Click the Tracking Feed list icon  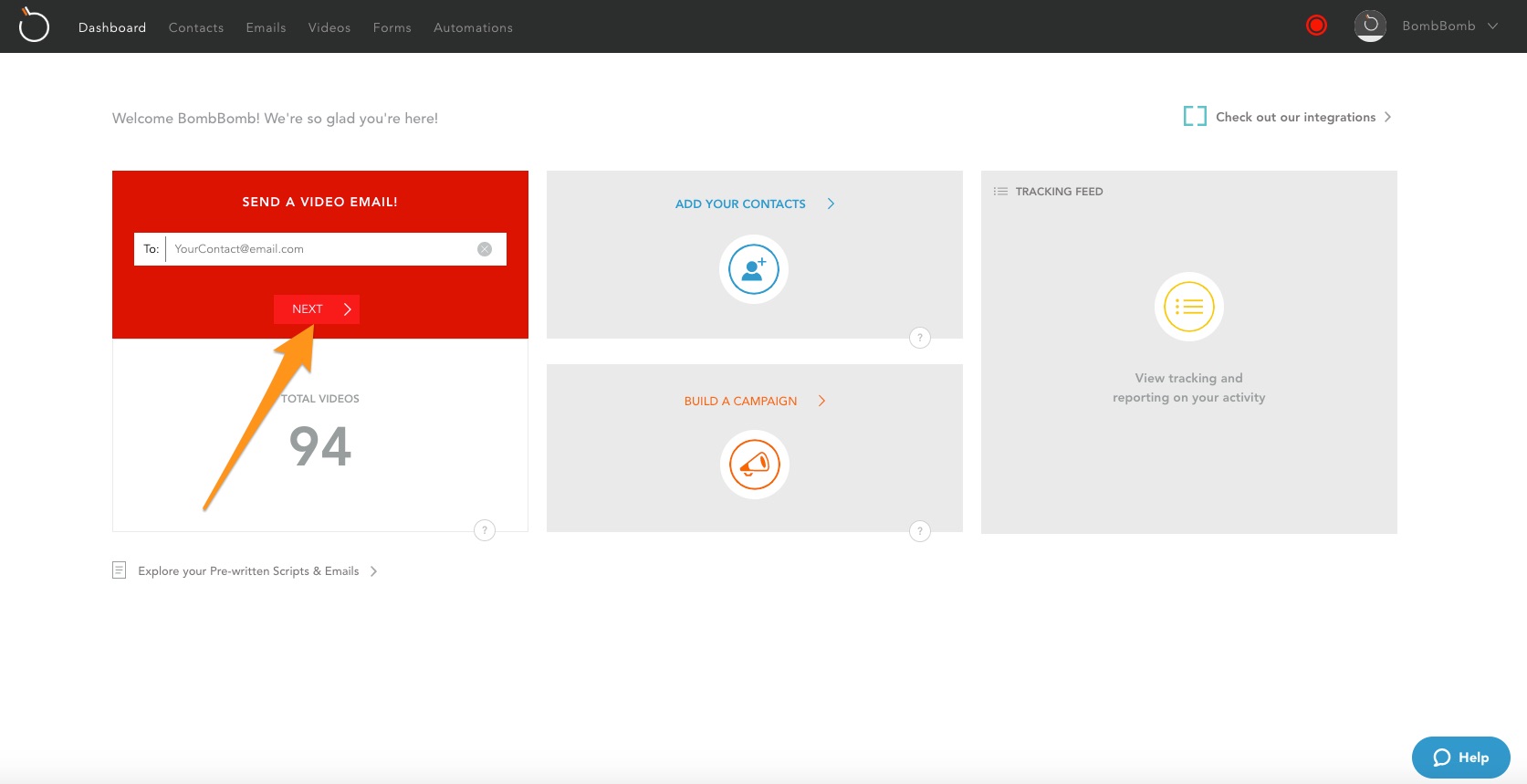click(x=1000, y=192)
